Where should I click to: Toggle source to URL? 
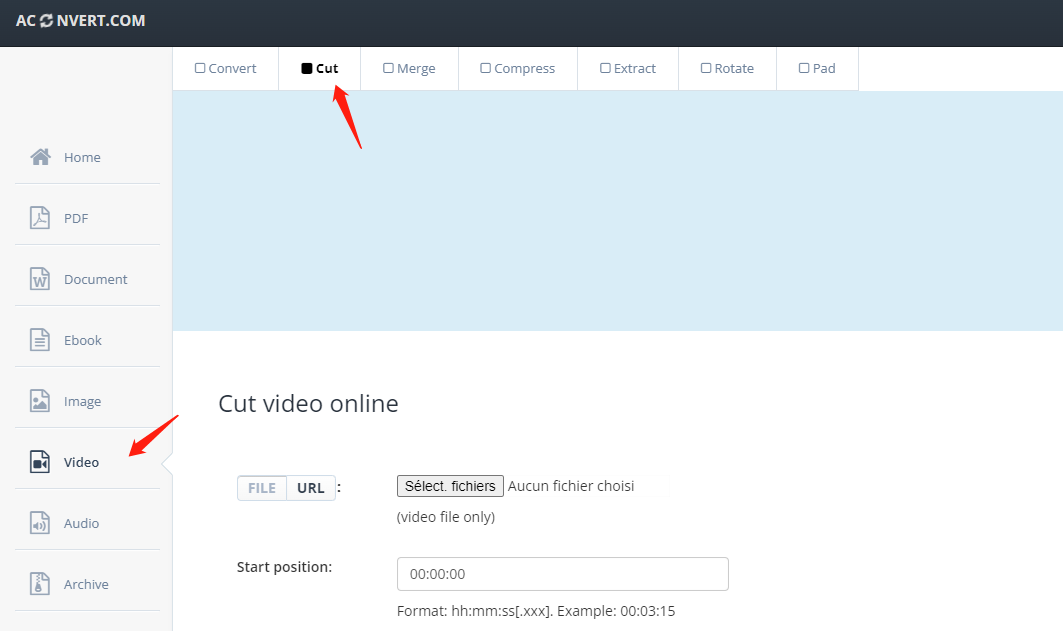point(311,488)
